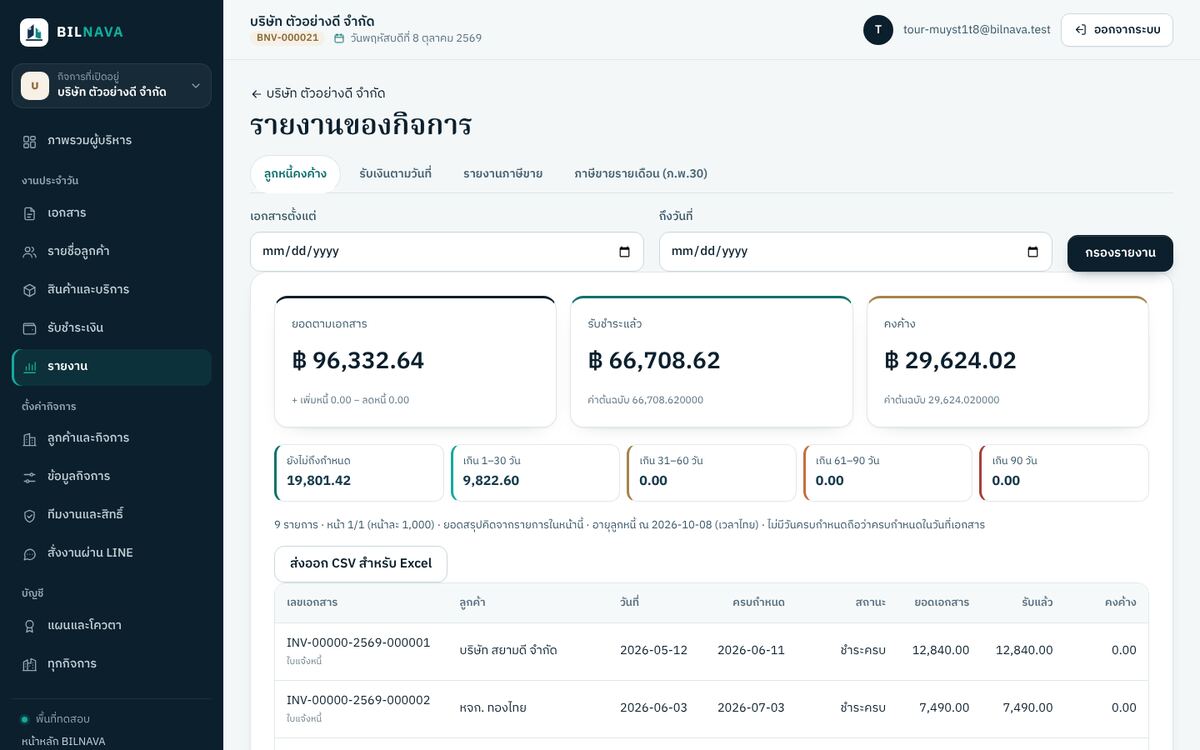The height and width of the screenshot is (750, 1200).
Task: Open calendar picker for ถึงวันที่ date
Action: [x=1033, y=252]
